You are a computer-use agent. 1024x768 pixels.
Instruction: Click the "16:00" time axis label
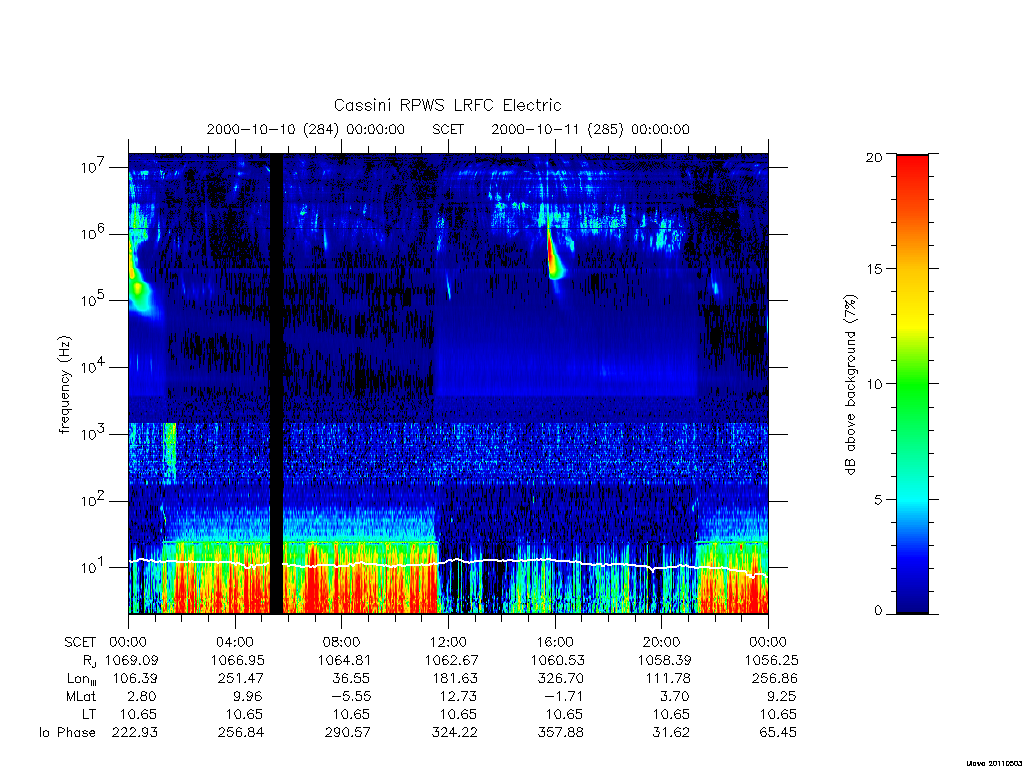555,642
